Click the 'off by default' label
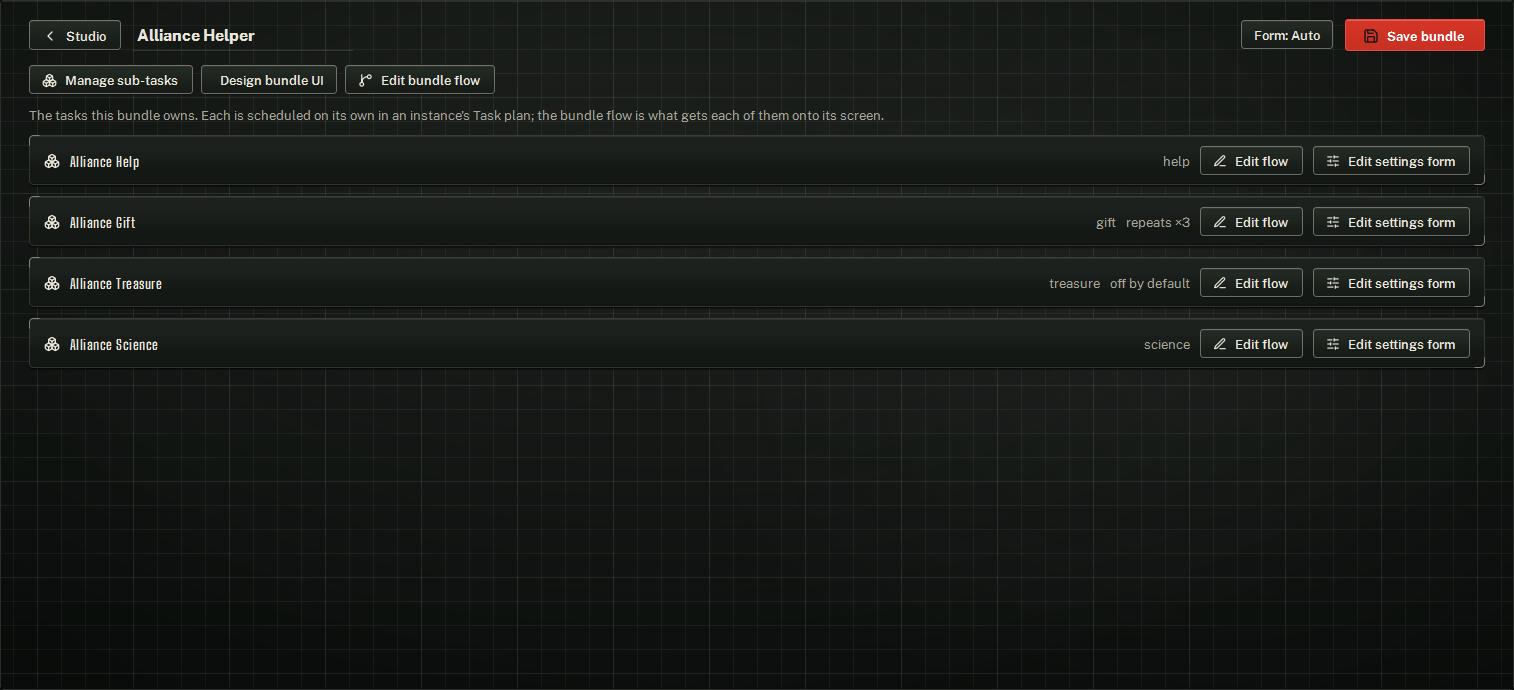The width and height of the screenshot is (1514, 690). pos(1150,283)
